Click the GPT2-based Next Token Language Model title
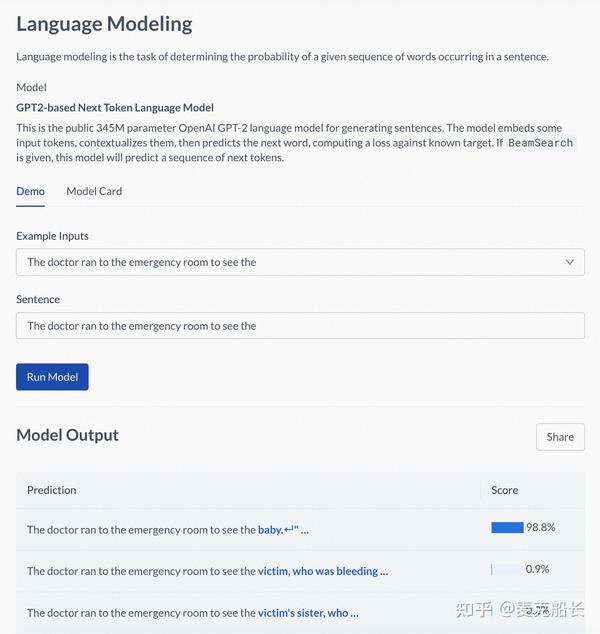The image size is (600, 634). [x=115, y=107]
